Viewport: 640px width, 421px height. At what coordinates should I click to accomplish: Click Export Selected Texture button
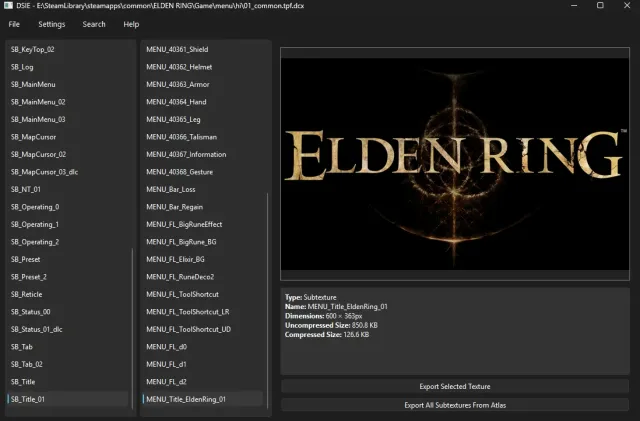[x=455, y=386]
